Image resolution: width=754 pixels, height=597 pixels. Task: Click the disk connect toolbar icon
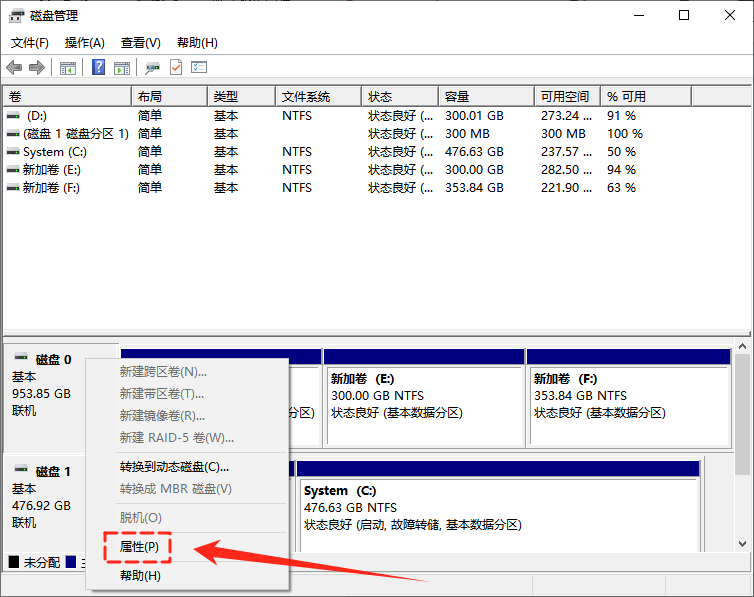(152, 68)
